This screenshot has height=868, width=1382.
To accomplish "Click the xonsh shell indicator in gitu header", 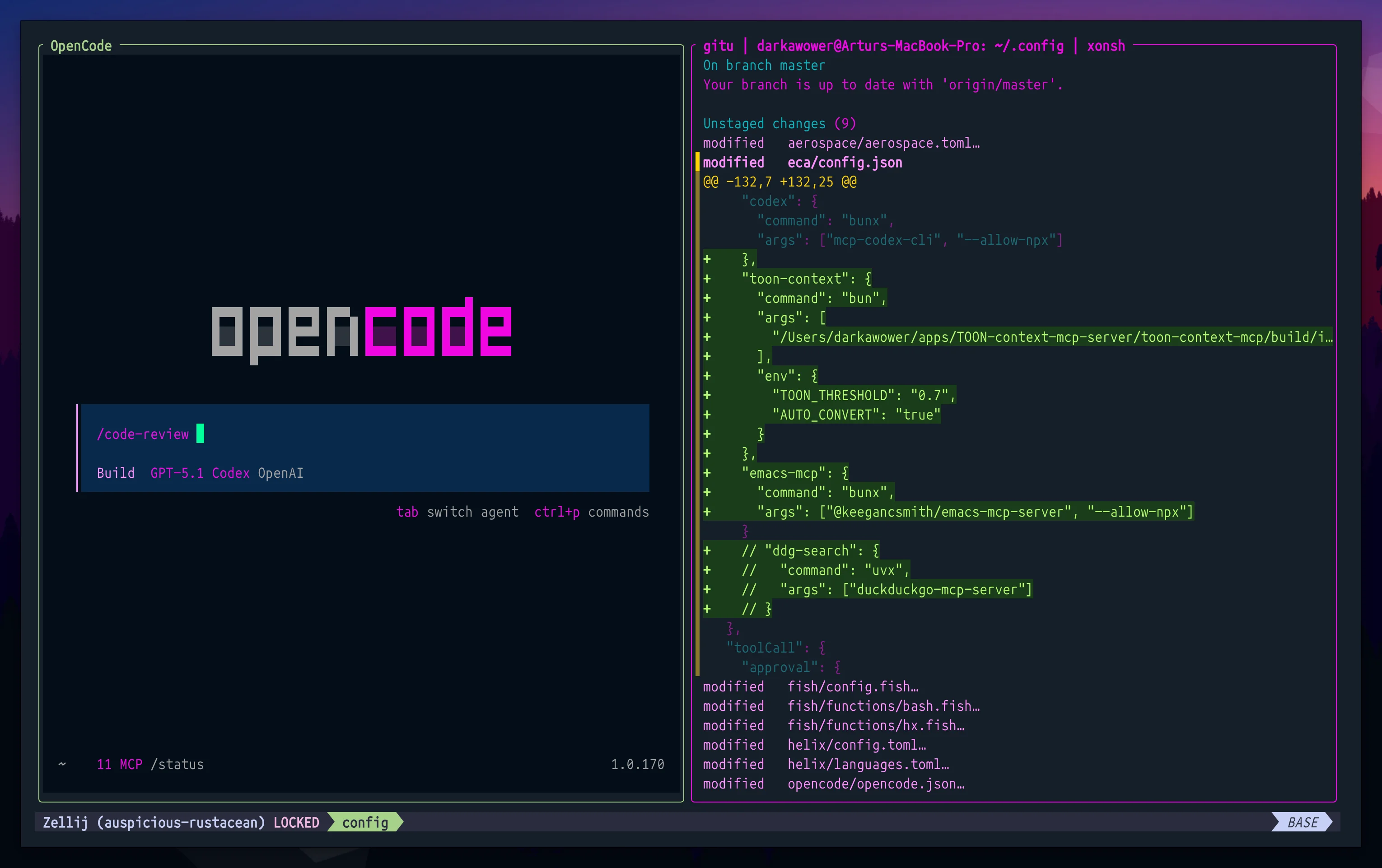I will [1105, 46].
